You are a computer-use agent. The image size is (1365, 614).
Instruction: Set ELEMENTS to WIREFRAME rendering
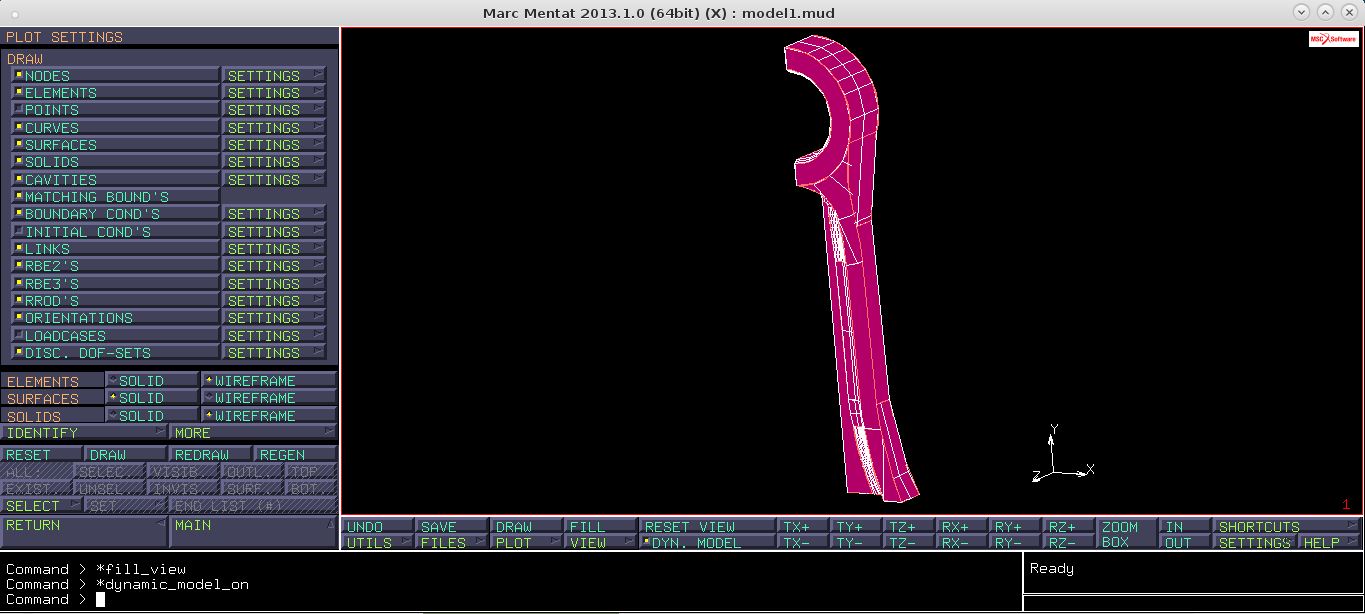[x=269, y=381]
